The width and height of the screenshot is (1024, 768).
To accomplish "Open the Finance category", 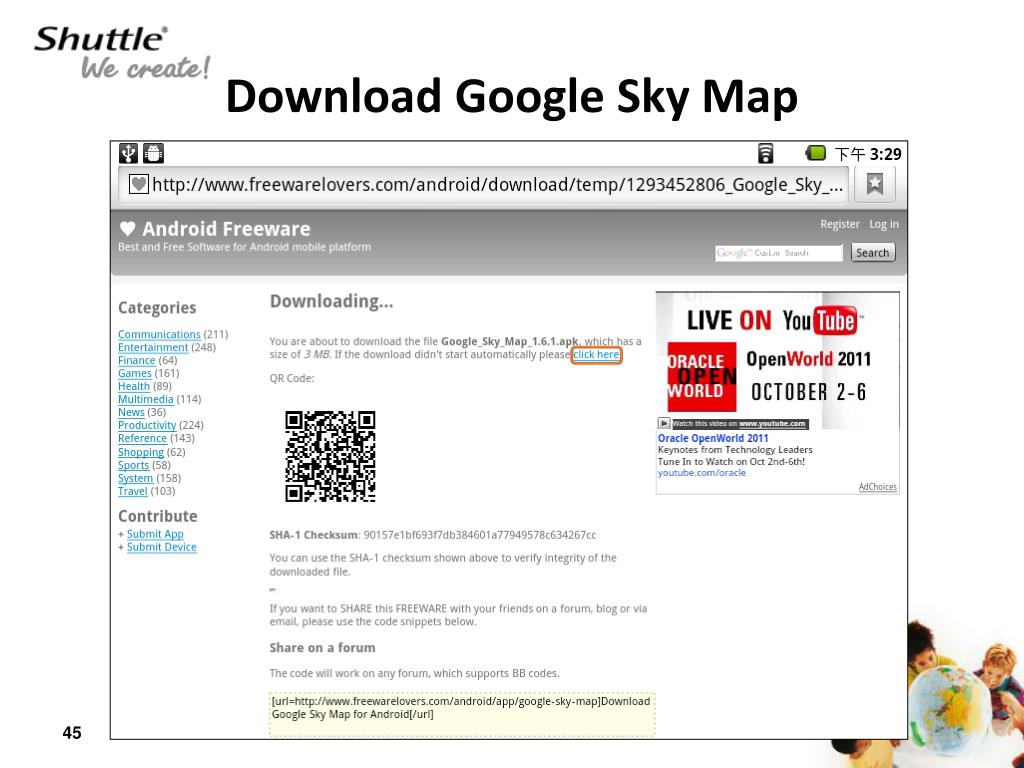I will tap(136, 360).
